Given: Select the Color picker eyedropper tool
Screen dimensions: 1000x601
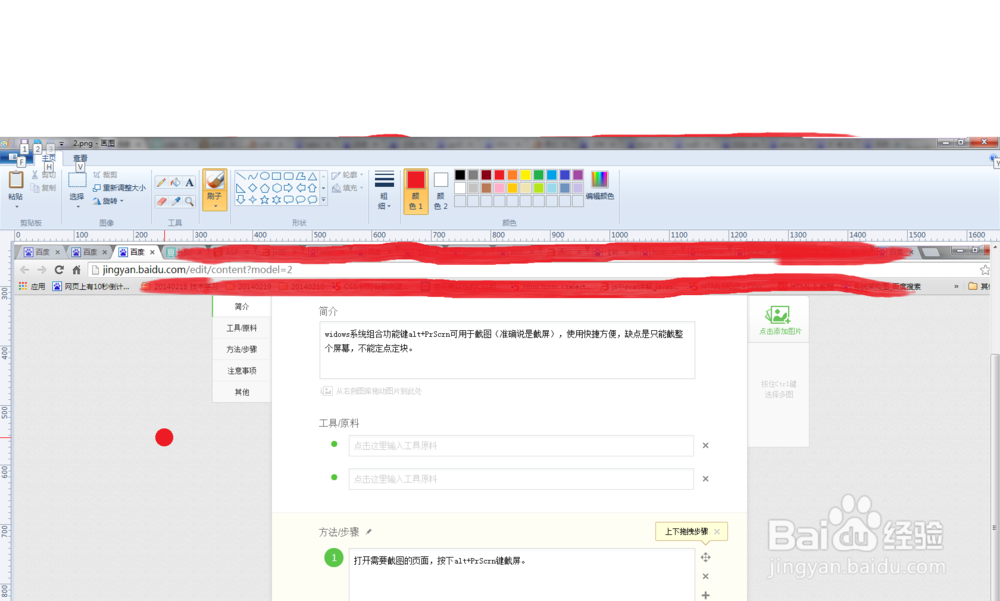Looking at the screenshot, I should [x=175, y=202].
